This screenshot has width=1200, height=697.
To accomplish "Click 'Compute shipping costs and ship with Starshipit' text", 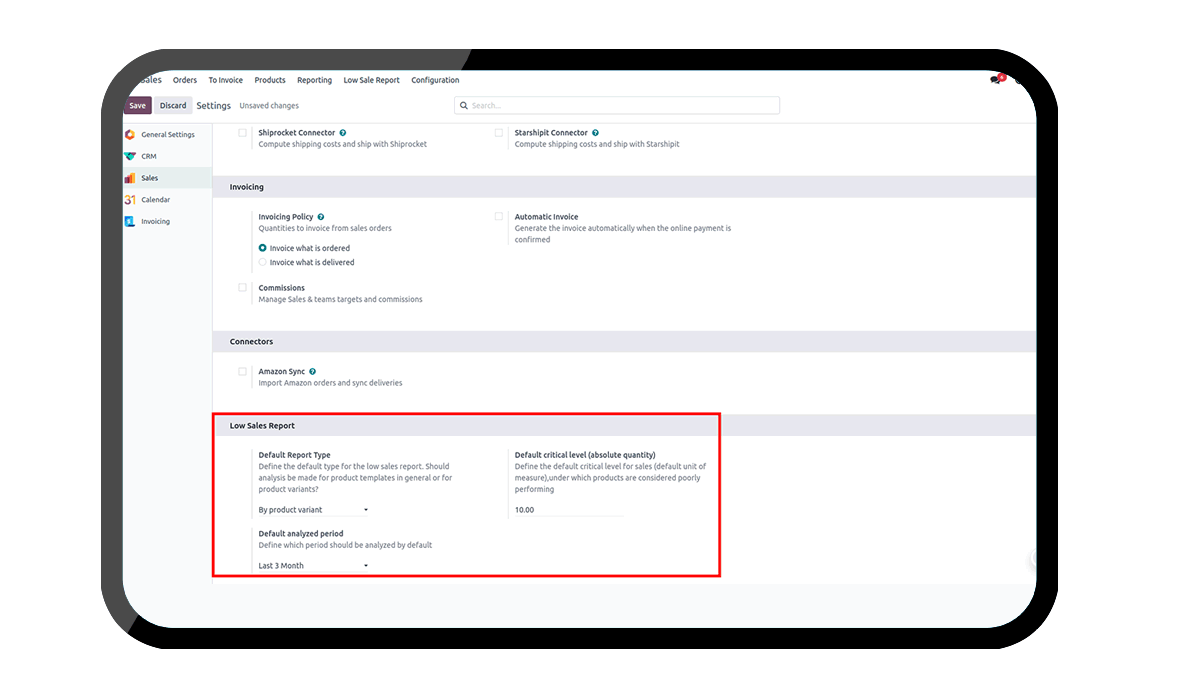I will (x=597, y=144).
